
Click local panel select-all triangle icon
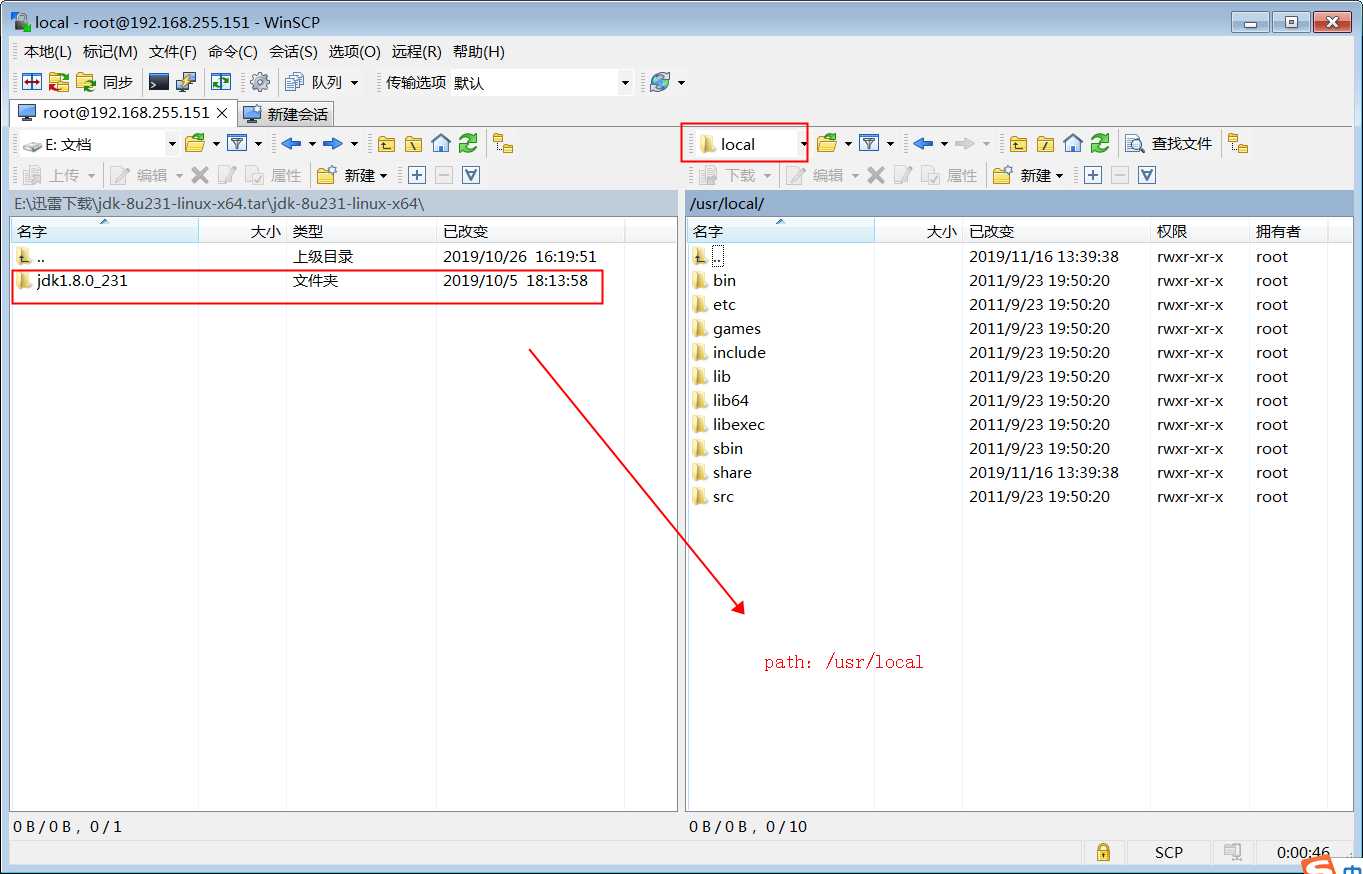471,175
